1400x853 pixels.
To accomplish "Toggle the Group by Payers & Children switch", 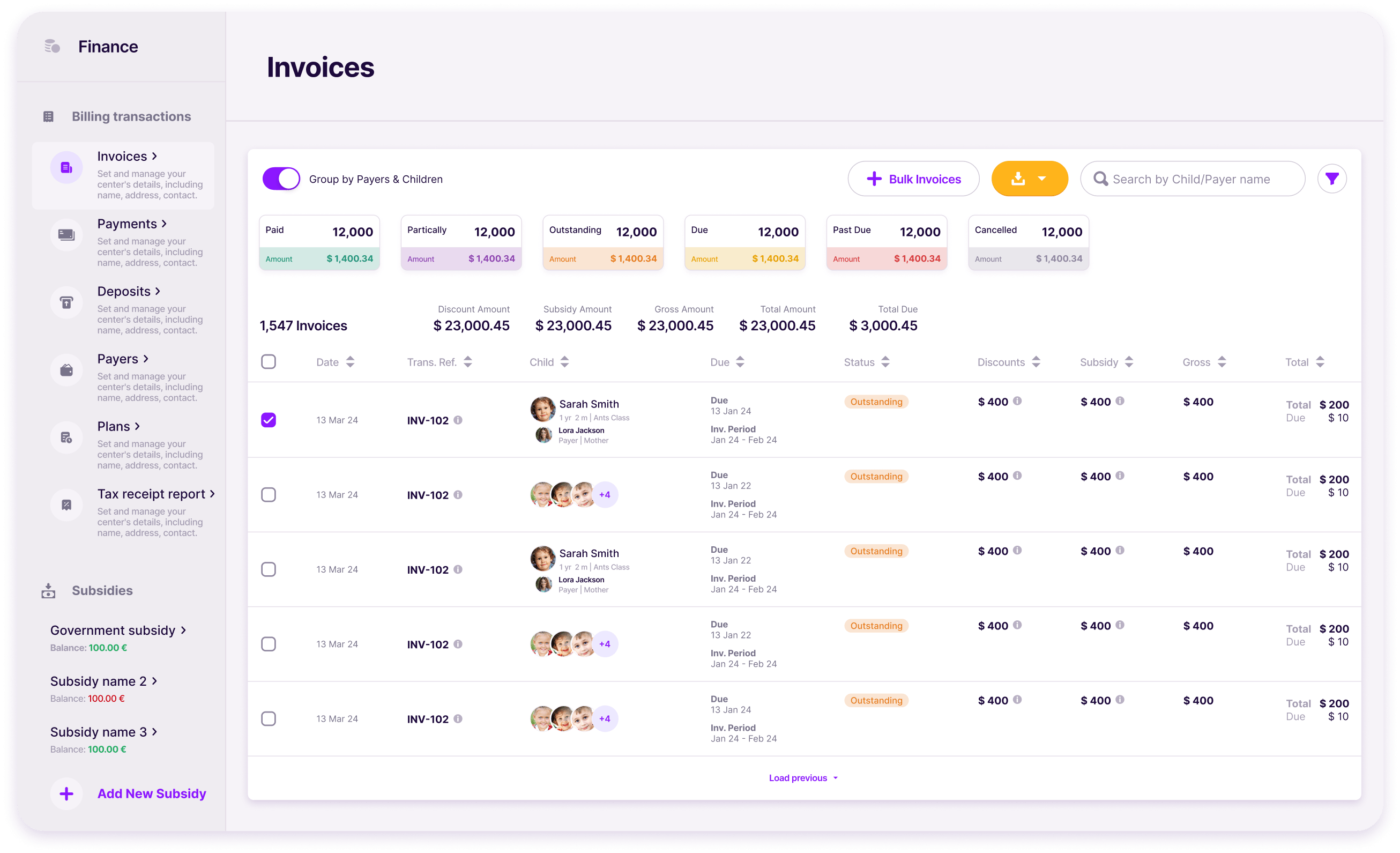I will (282, 179).
